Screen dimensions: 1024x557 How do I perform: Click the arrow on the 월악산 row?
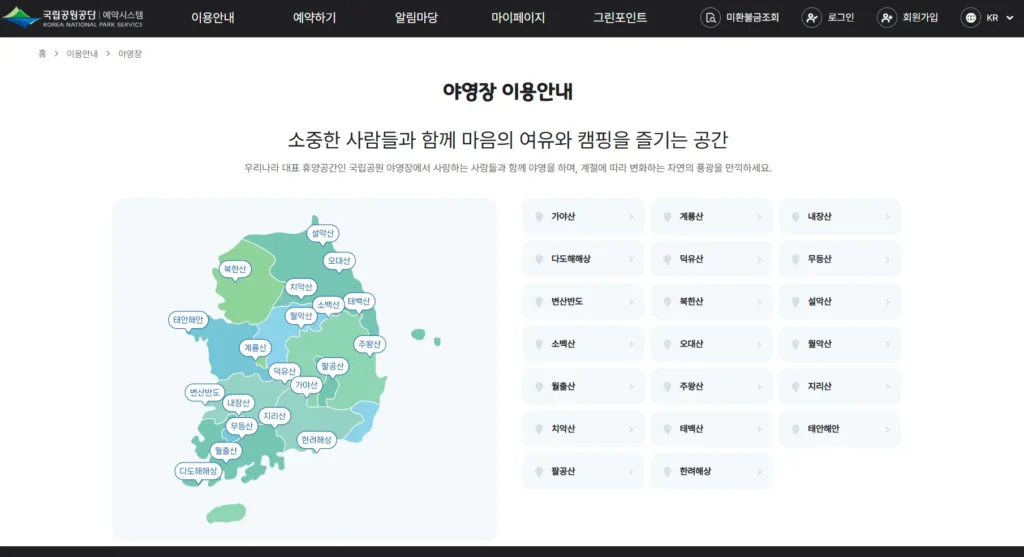887,344
